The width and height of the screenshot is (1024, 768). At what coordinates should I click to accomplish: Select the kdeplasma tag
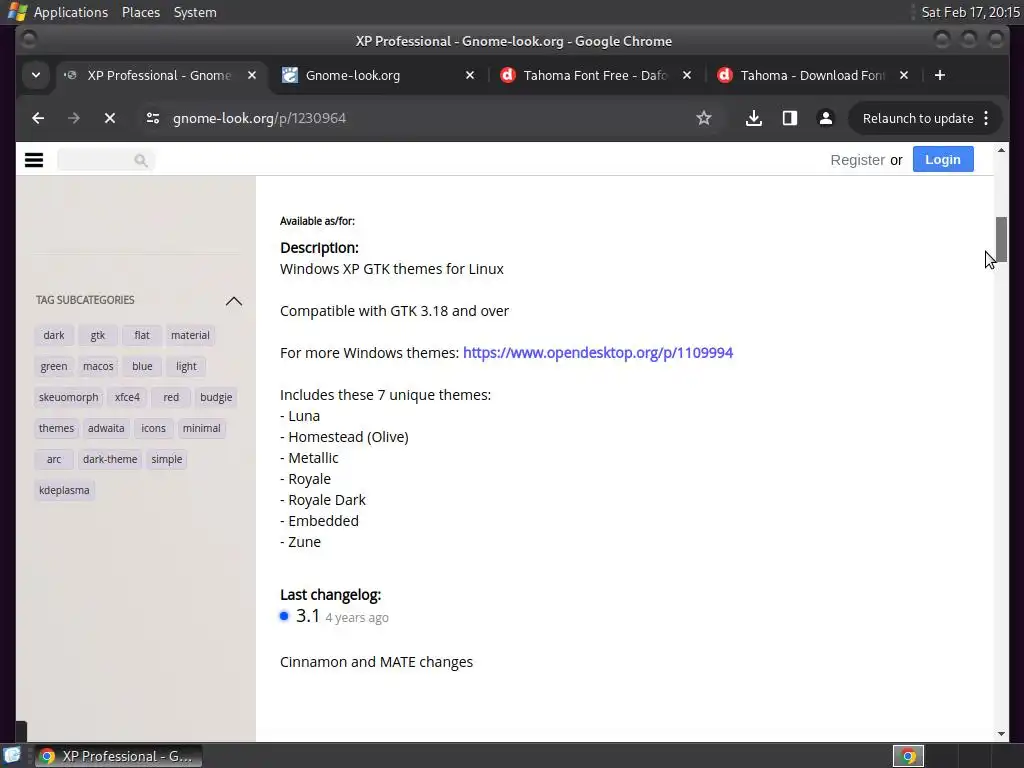pos(64,490)
